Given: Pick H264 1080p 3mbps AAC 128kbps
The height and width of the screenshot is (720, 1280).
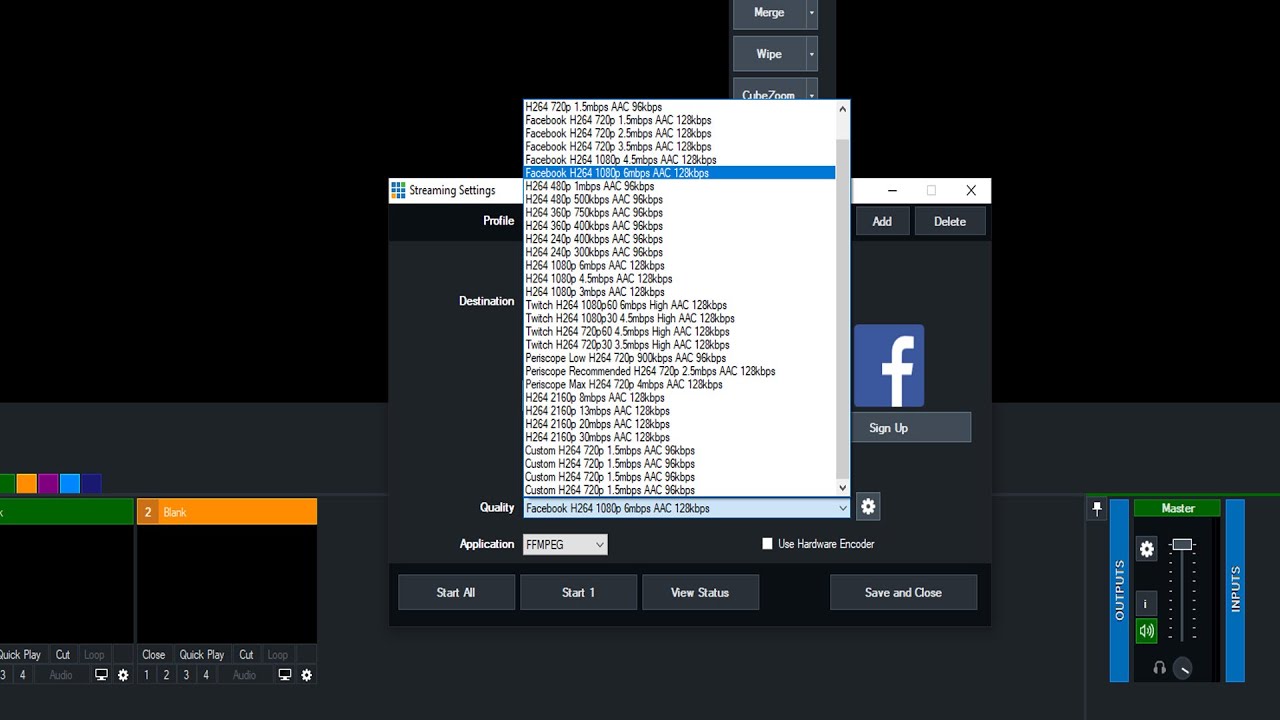Looking at the screenshot, I should tap(679, 292).
